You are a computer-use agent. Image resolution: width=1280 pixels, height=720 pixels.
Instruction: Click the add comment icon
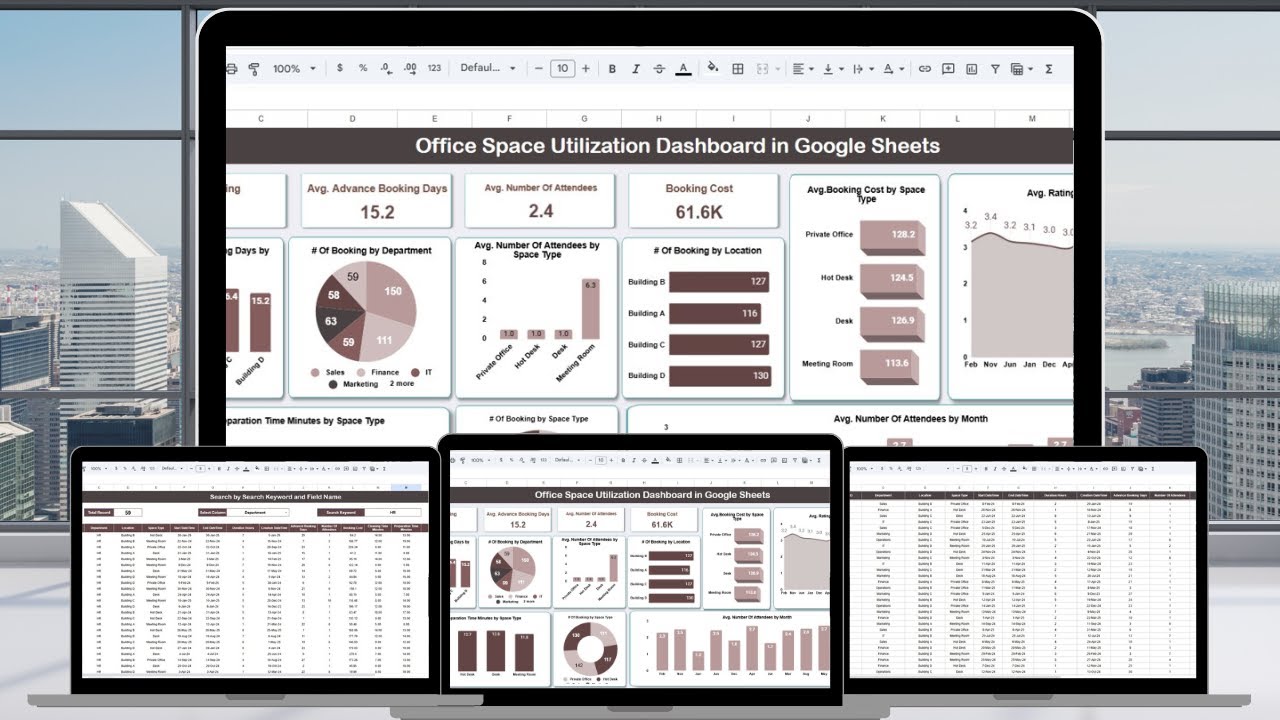click(x=948, y=69)
